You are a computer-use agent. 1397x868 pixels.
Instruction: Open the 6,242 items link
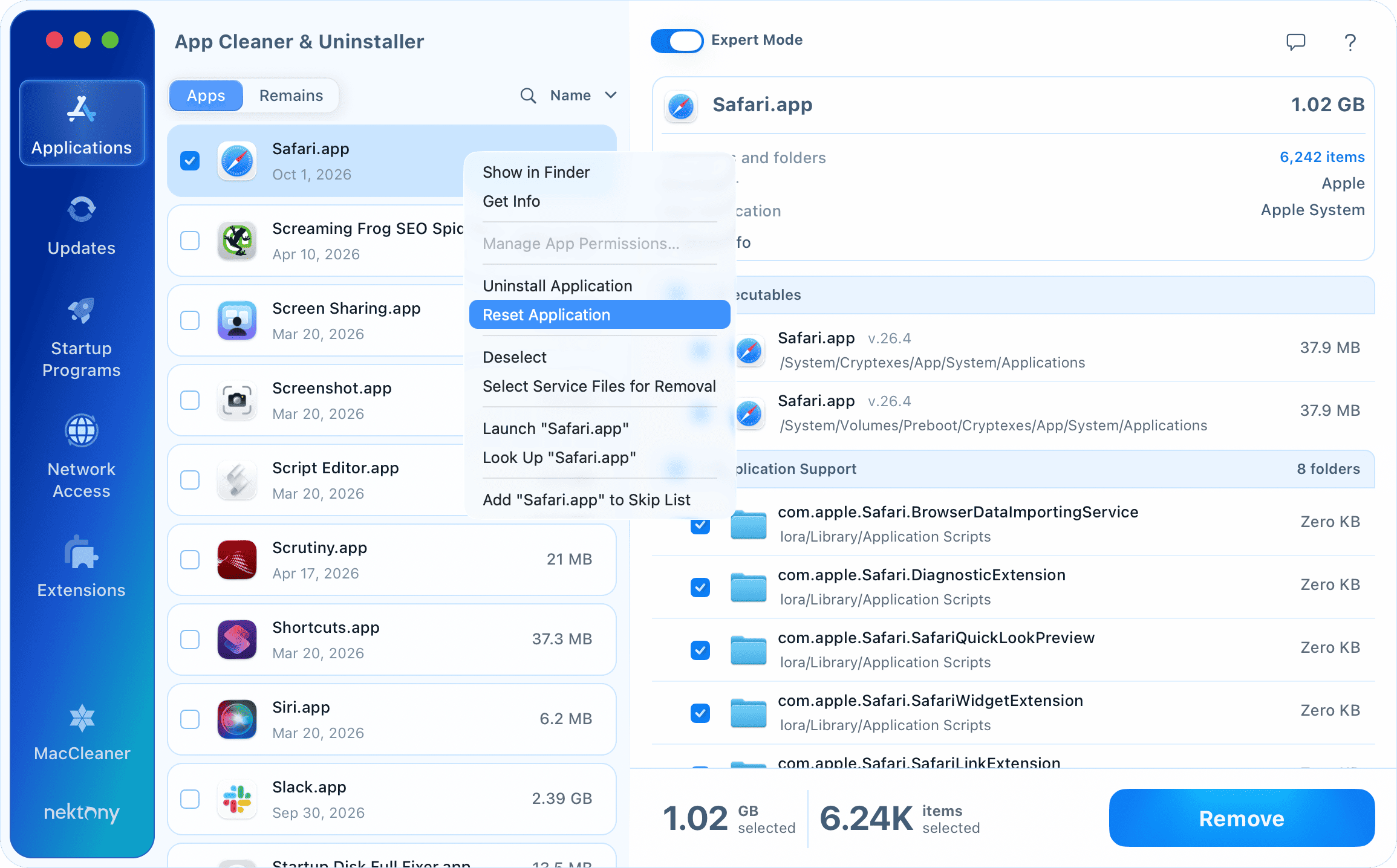pyautogui.click(x=1322, y=157)
